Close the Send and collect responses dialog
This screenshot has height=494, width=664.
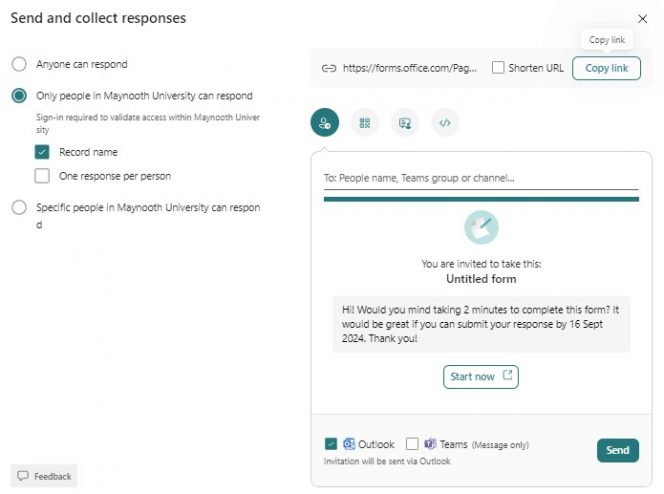pos(642,19)
